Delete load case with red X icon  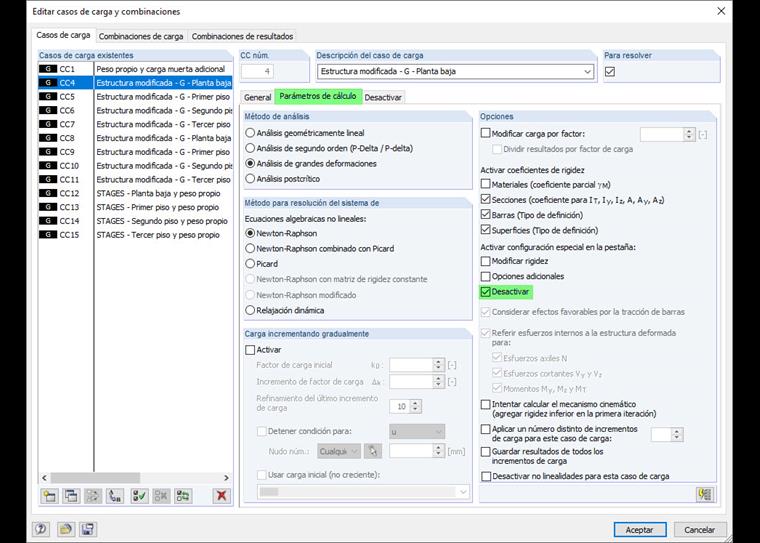pos(222,495)
